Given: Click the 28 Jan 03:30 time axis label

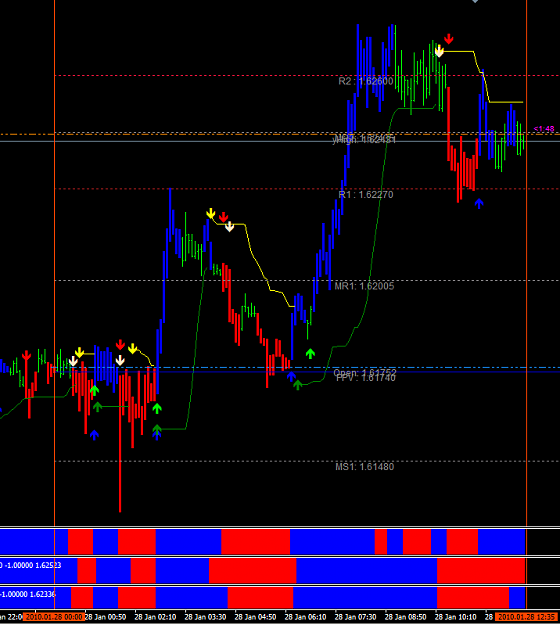Looking at the screenshot, I should click(x=205, y=617).
